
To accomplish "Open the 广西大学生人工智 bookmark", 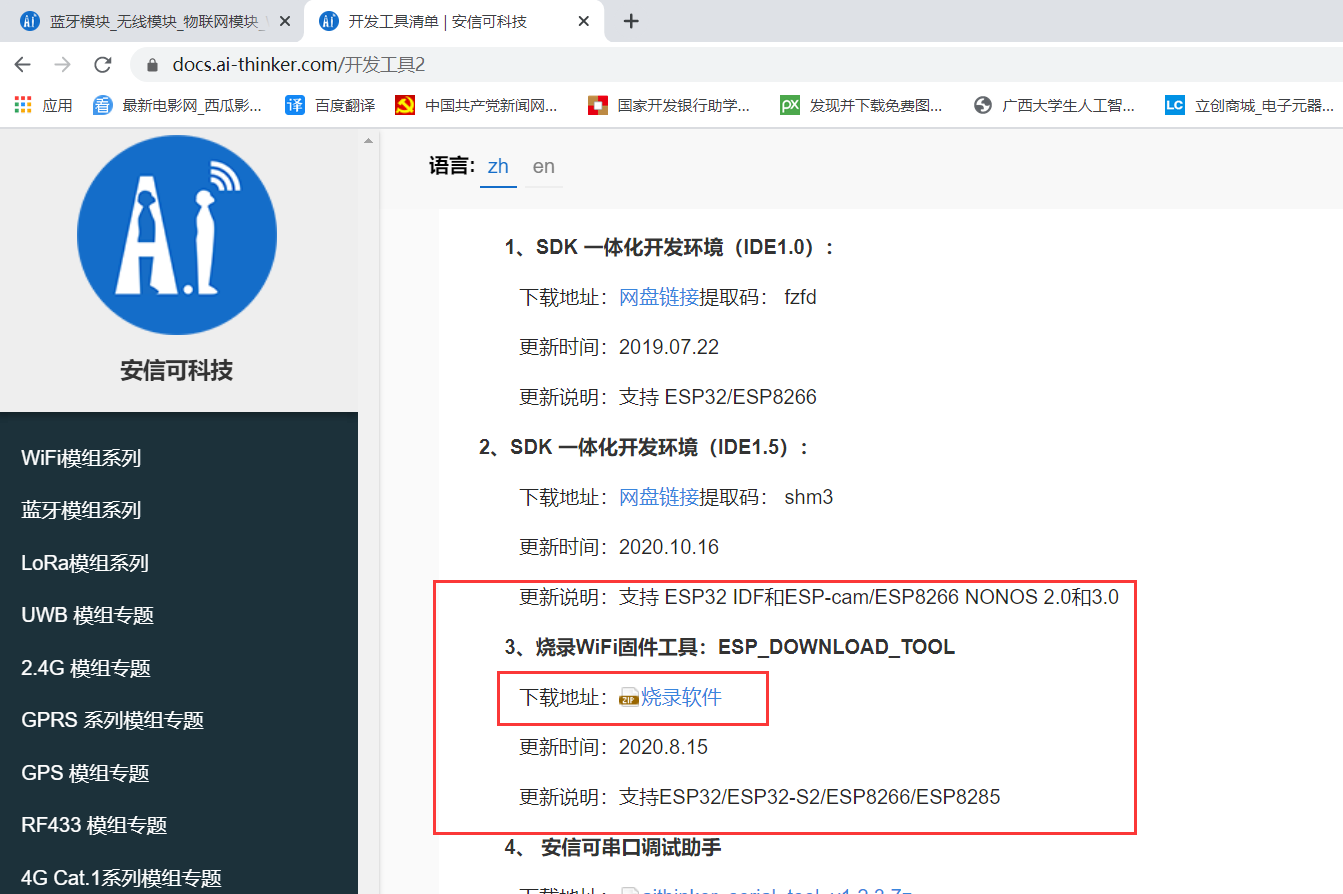I will (1054, 105).
